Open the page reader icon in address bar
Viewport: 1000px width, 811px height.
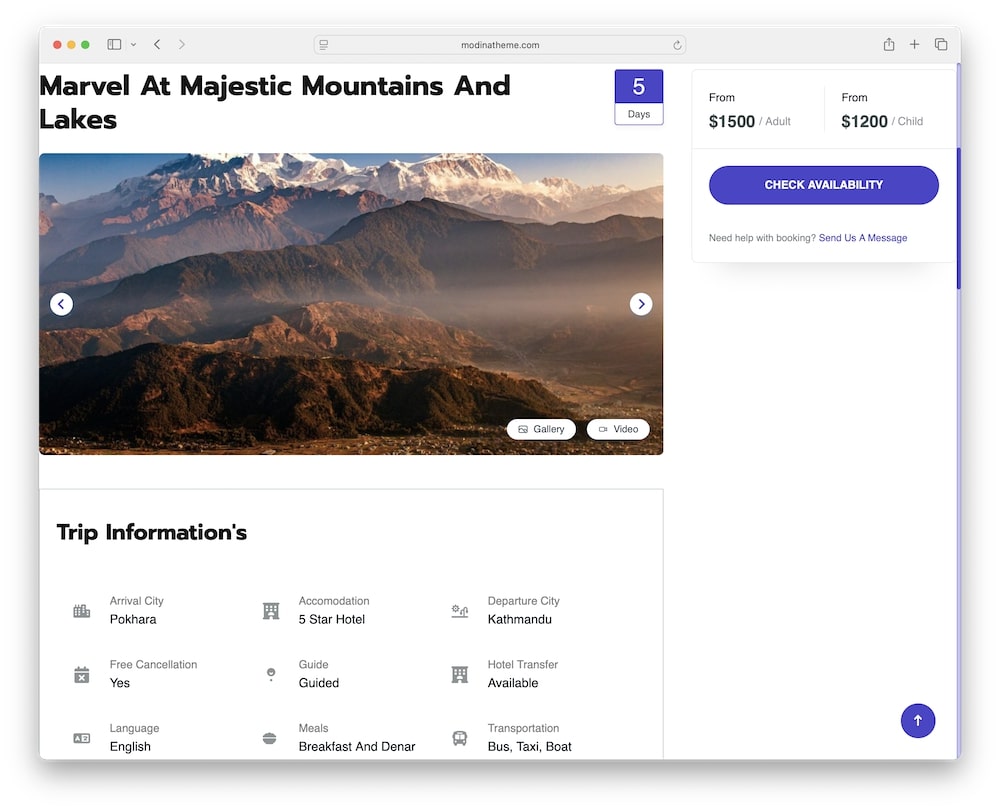coord(324,45)
